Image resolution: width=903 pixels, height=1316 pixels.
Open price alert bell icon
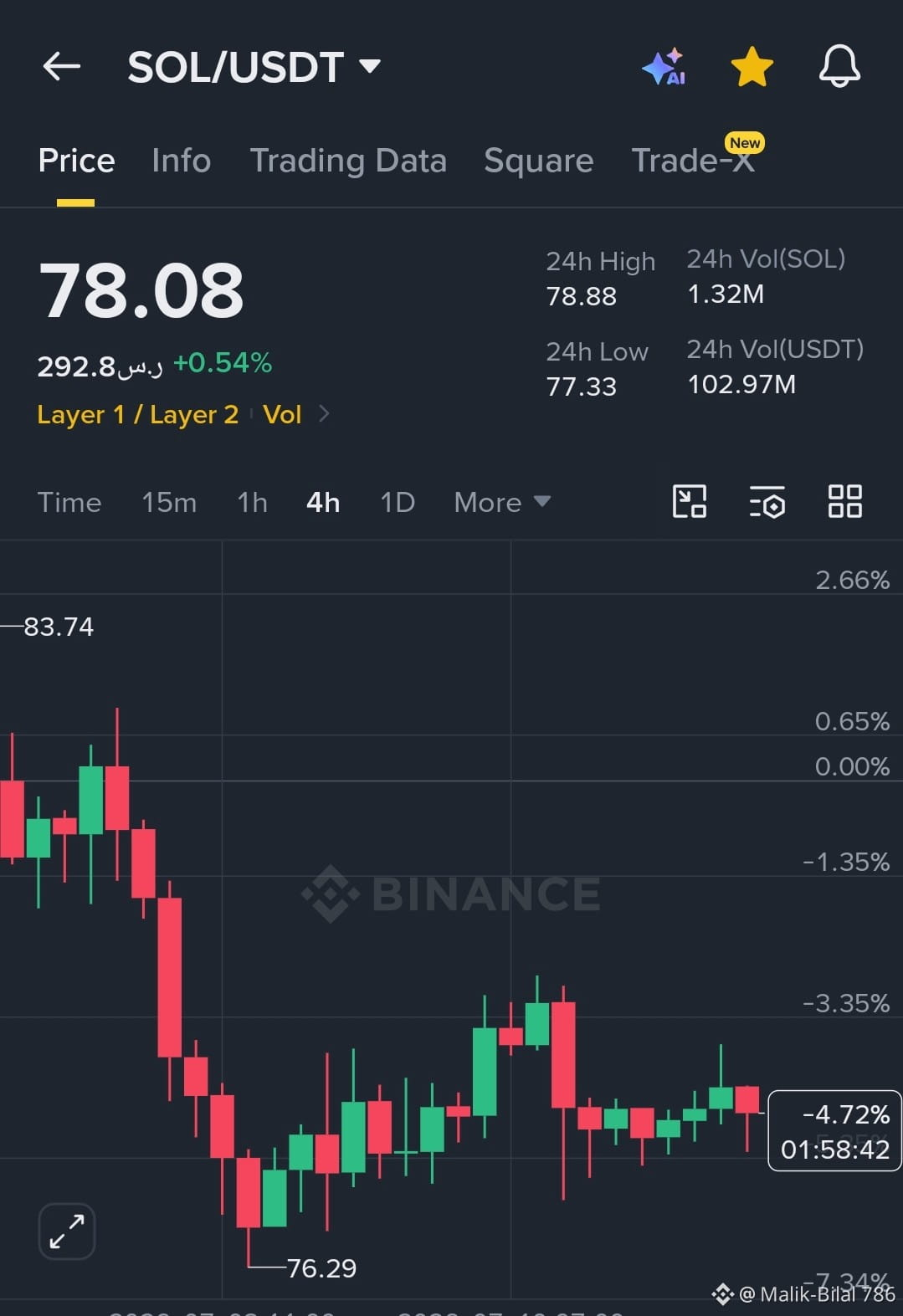839,66
